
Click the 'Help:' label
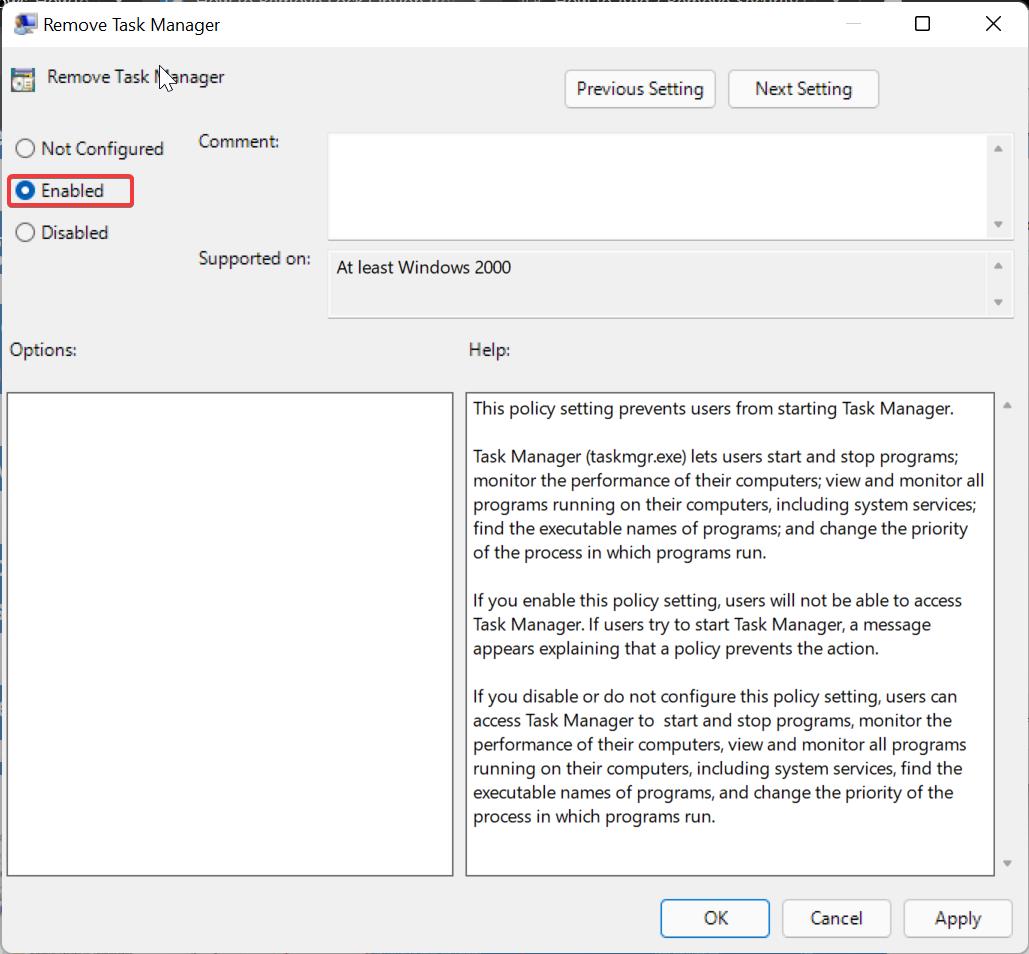tap(490, 350)
